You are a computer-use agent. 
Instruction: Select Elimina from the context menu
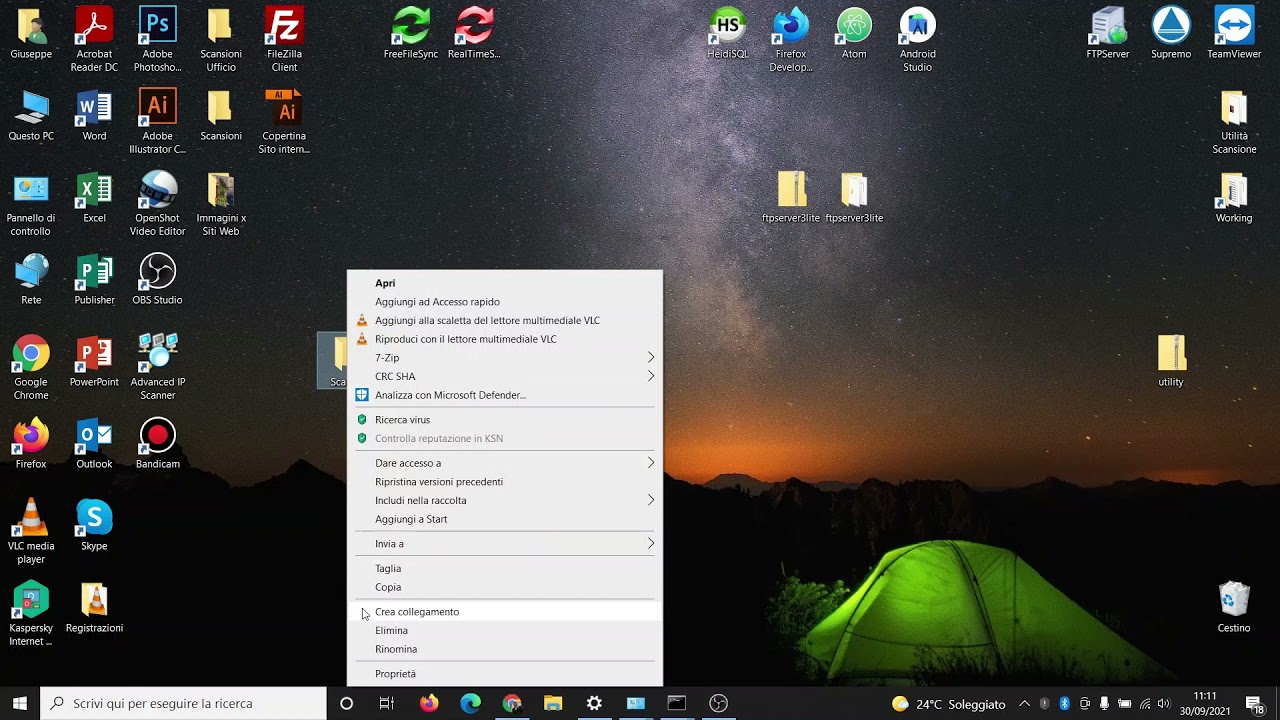(504, 631)
